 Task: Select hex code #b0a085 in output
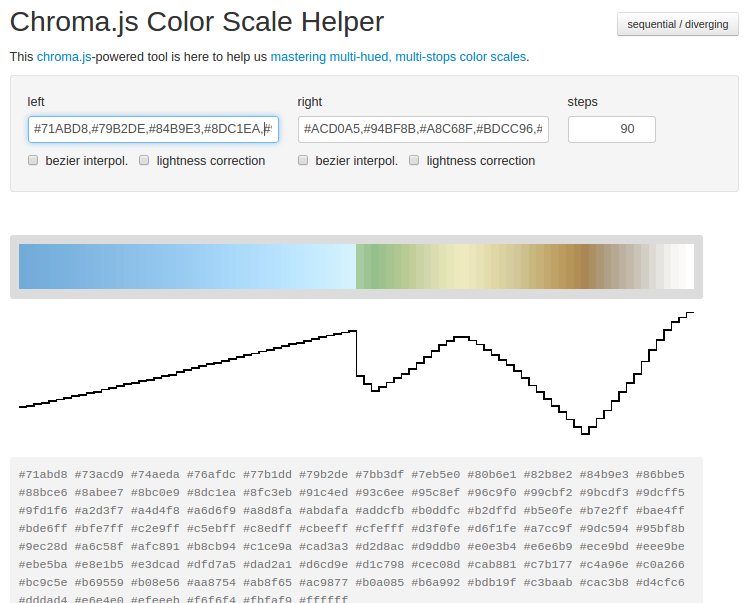380,583
